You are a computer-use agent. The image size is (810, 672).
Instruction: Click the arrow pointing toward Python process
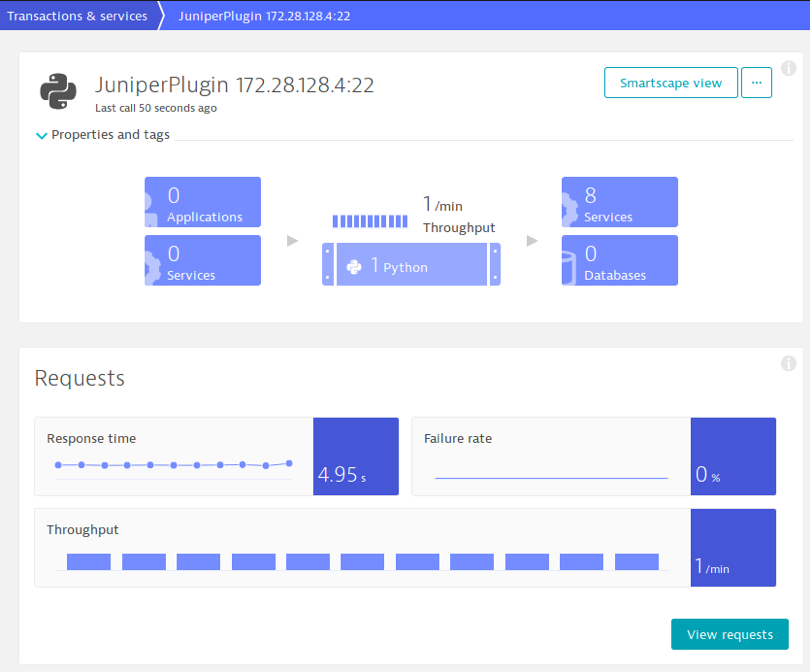292,241
